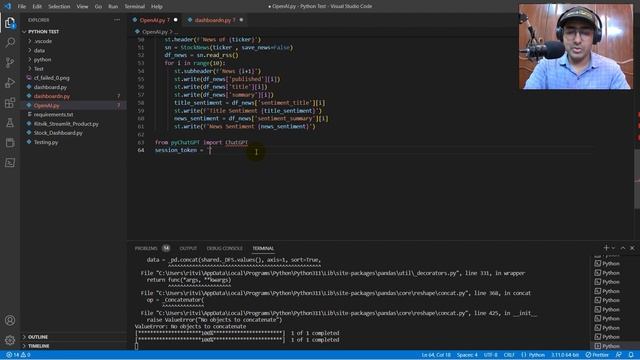Open requirements.txt in the explorer

click(x=53, y=115)
